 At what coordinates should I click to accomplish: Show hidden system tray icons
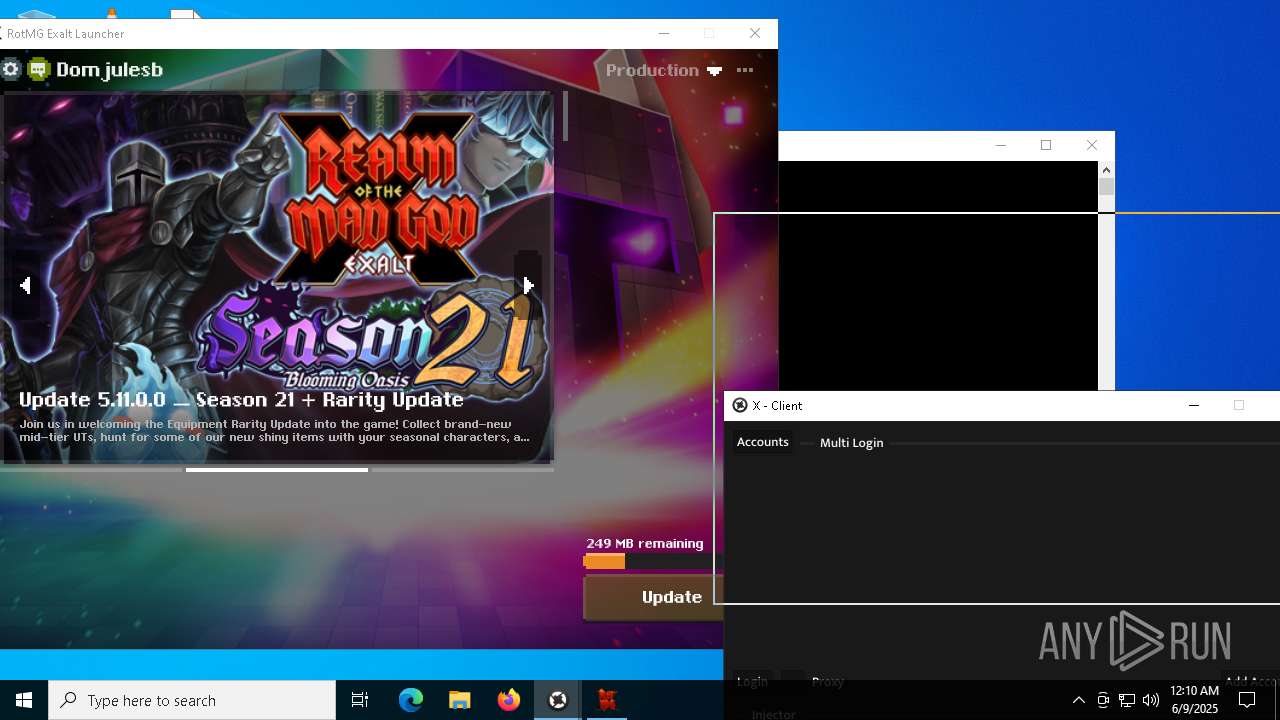coord(1079,700)
